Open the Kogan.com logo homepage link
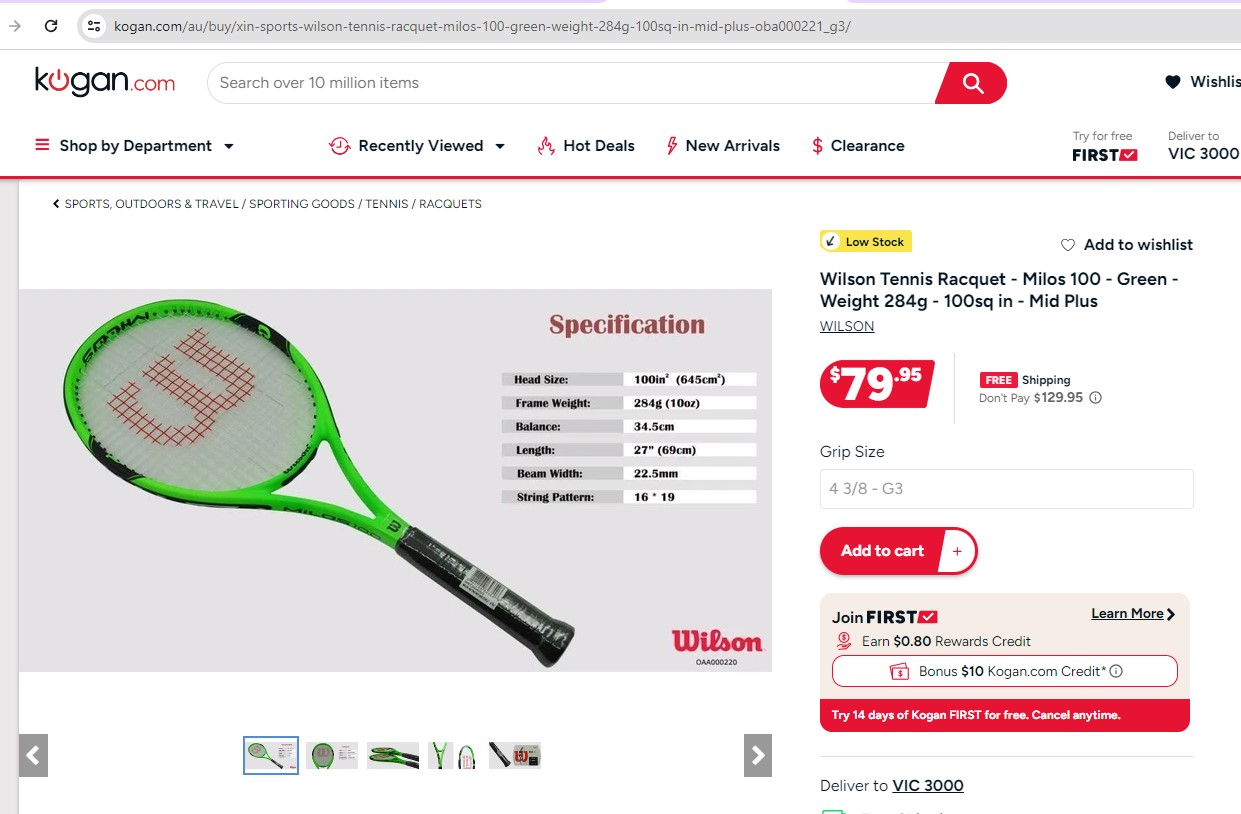Viewport: 1241px width, 814px height. pos(105,82)
